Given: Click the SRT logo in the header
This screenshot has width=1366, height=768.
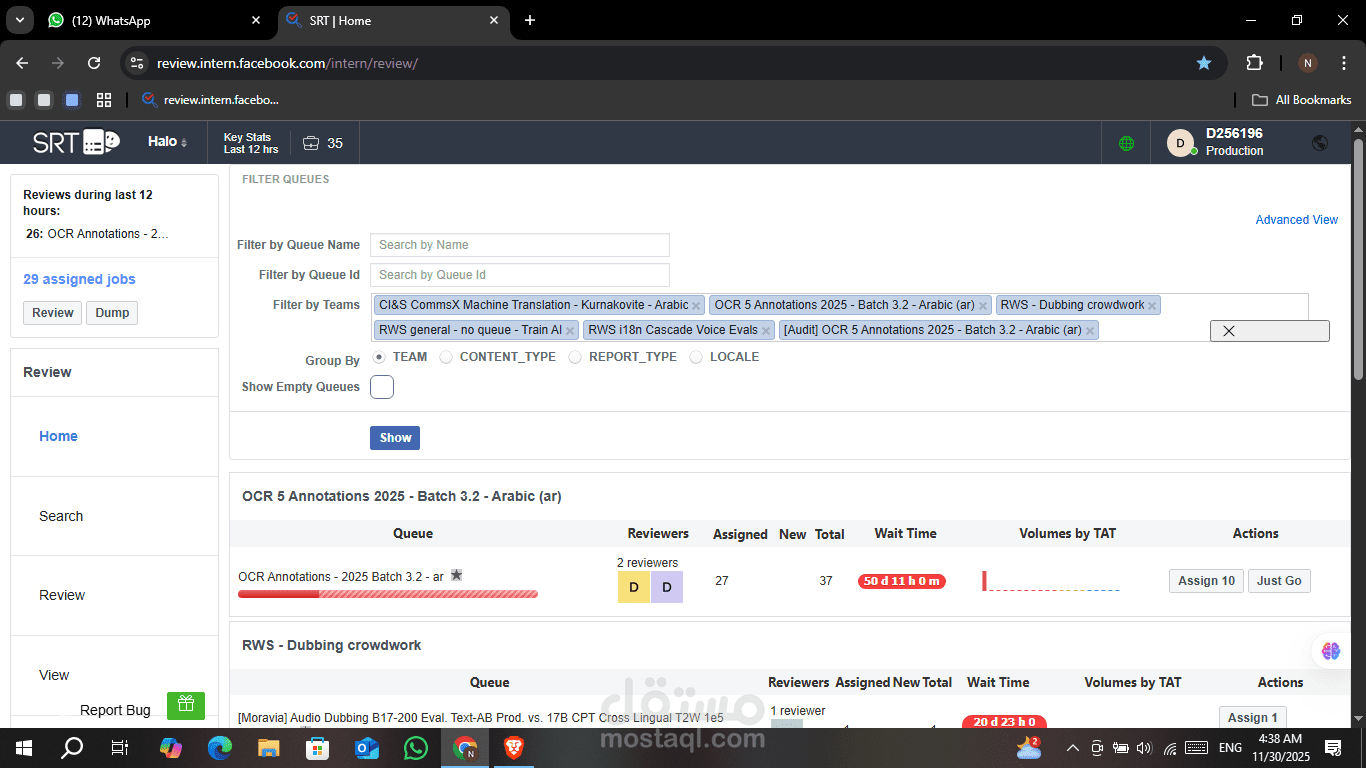Looking at the screenshot, I should [x=76, y=142].
